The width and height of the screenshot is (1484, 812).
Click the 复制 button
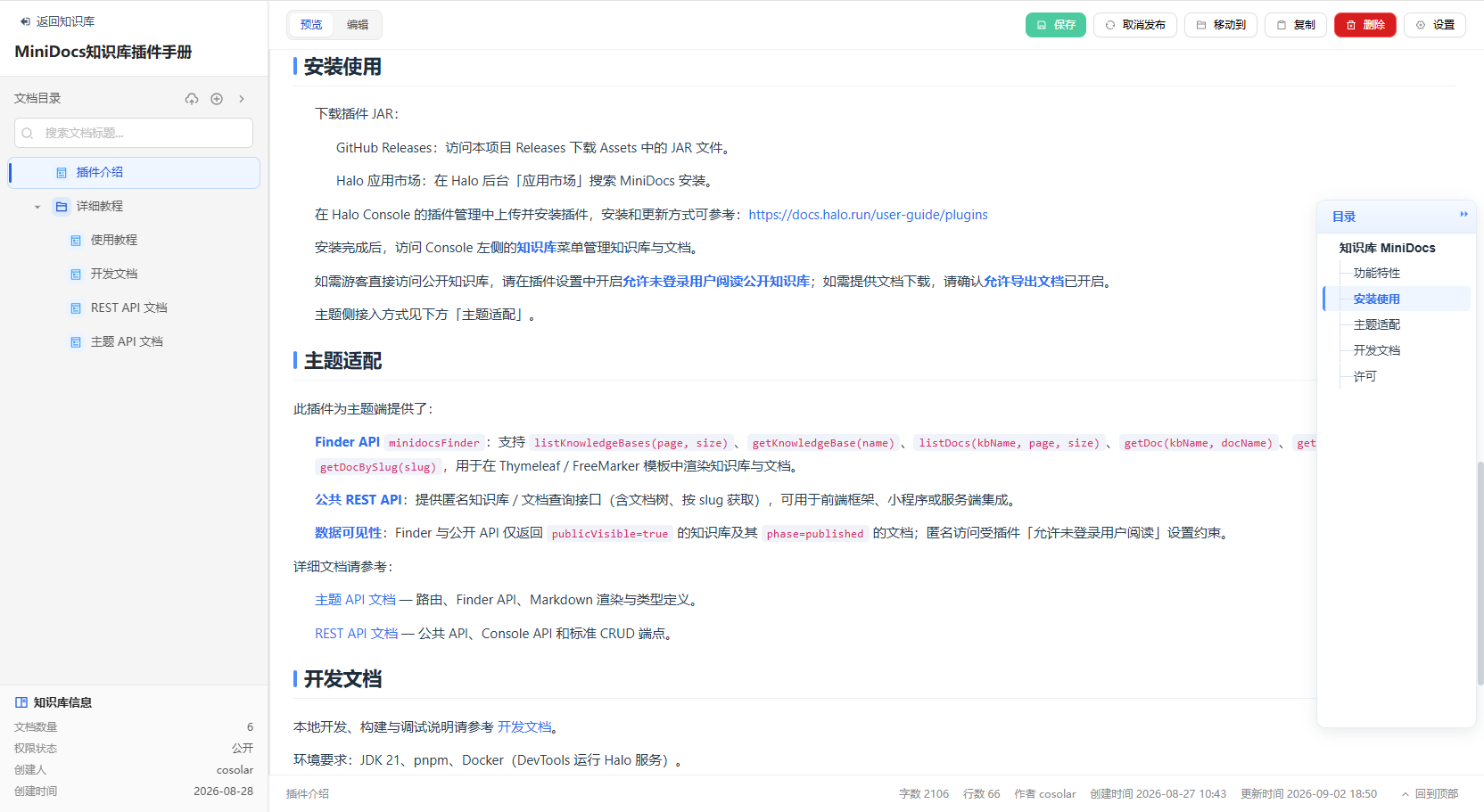tap(1296, 25)
